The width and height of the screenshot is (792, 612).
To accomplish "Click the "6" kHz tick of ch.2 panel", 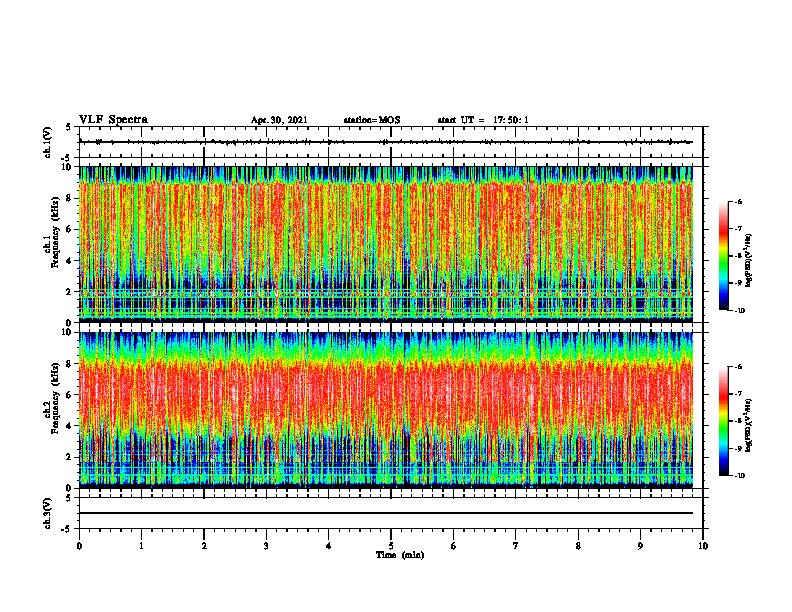I will pos(70,395).
